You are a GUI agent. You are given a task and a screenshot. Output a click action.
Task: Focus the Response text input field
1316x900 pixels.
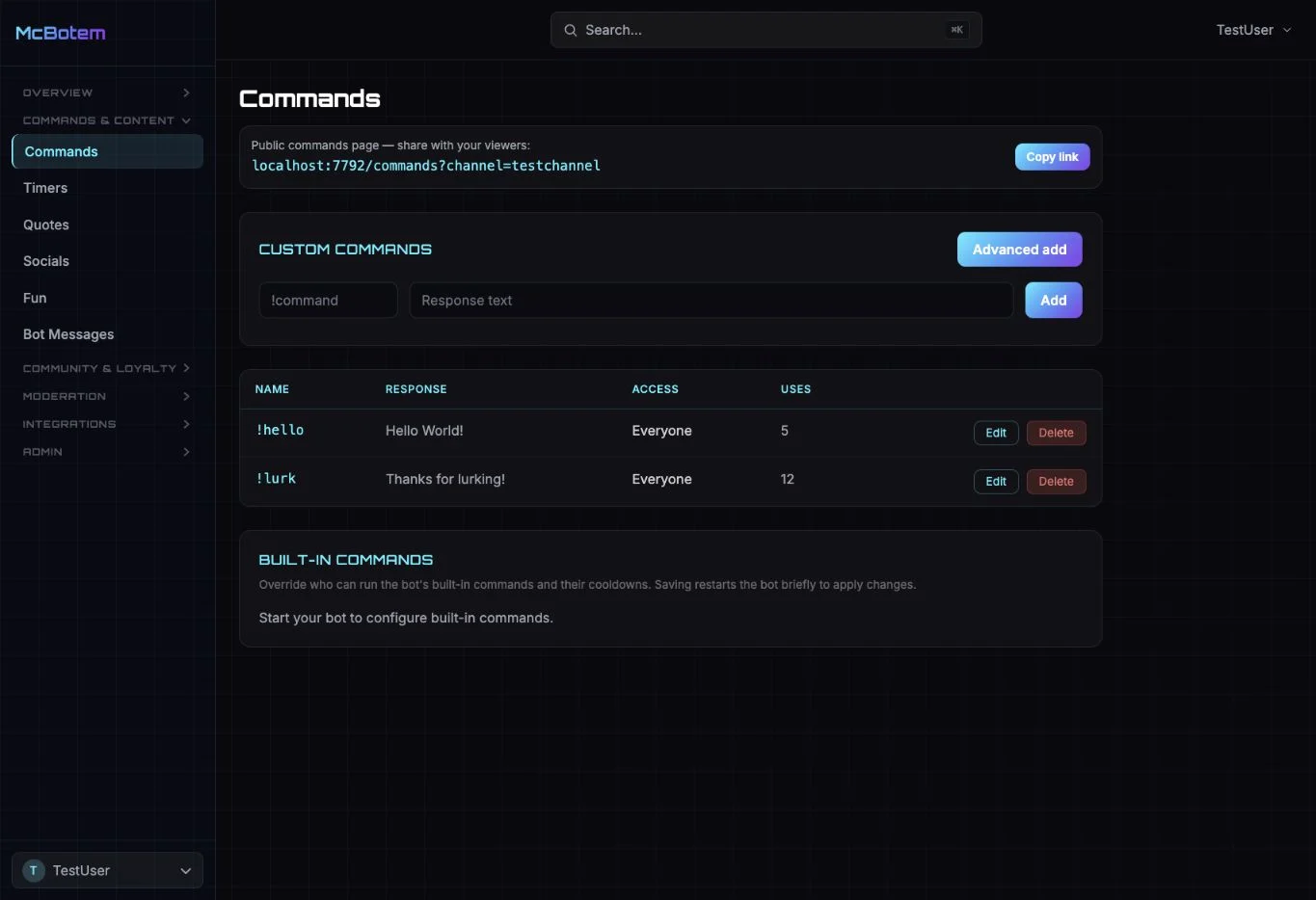(712, 301)
